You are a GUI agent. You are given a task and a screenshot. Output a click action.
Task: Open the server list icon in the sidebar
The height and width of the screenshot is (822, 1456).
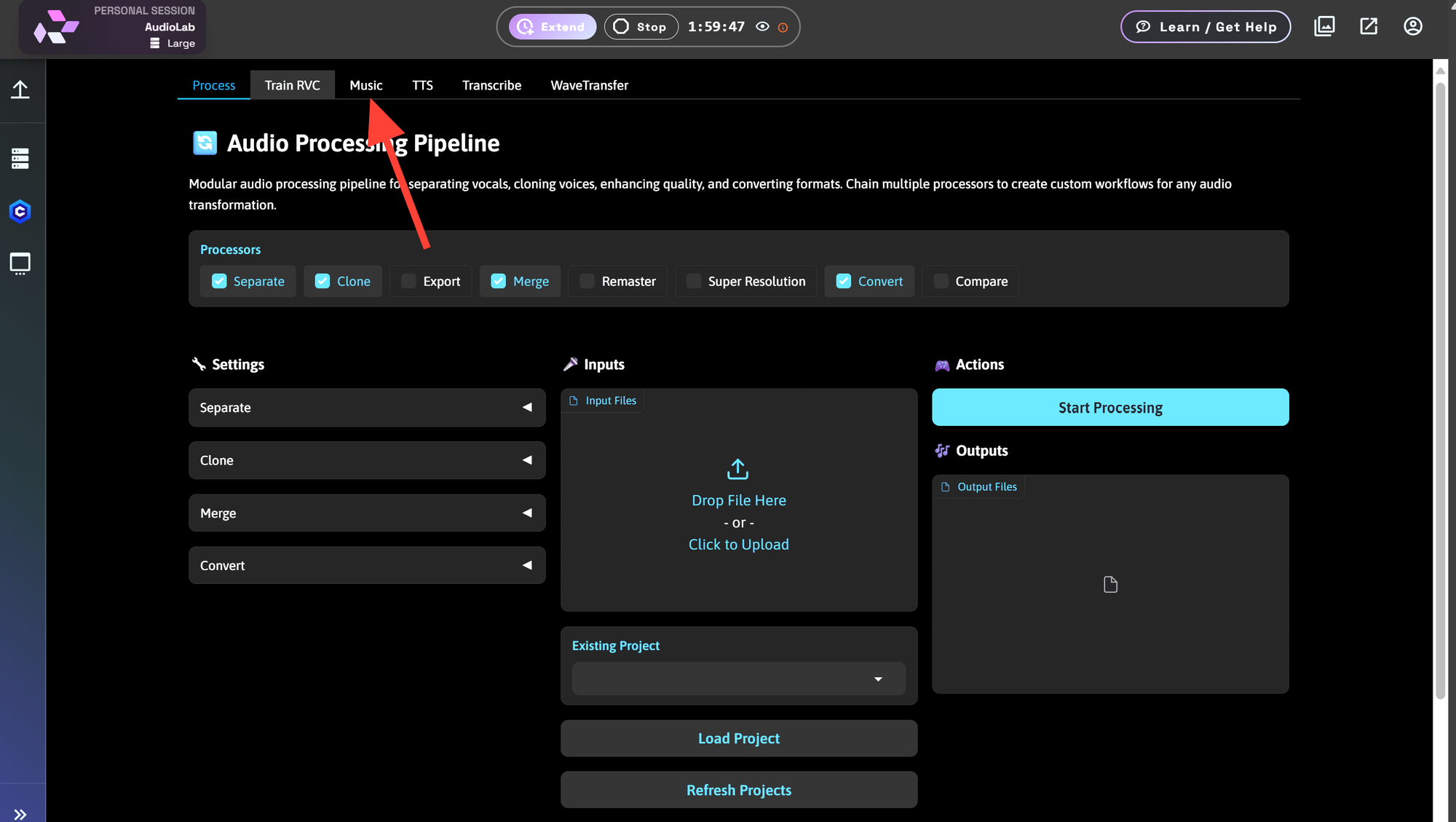coord(20,157)
